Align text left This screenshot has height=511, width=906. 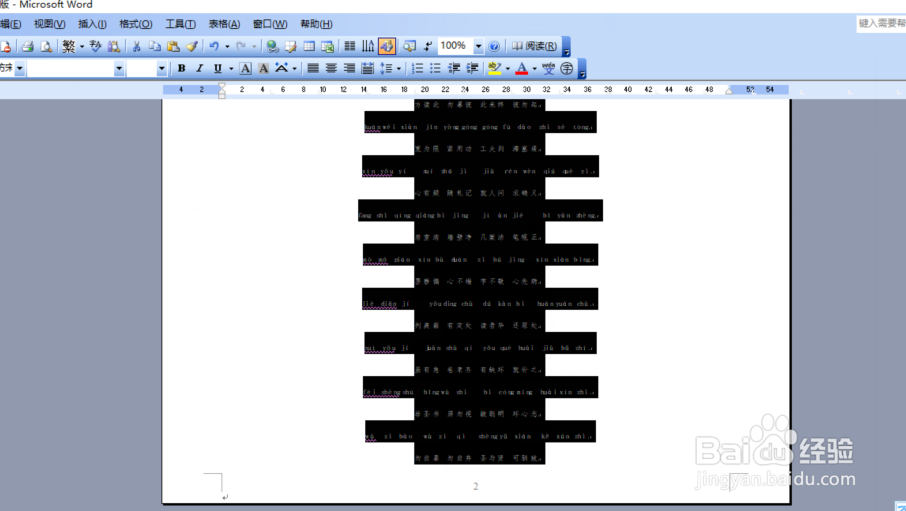[x=313, y=68]
